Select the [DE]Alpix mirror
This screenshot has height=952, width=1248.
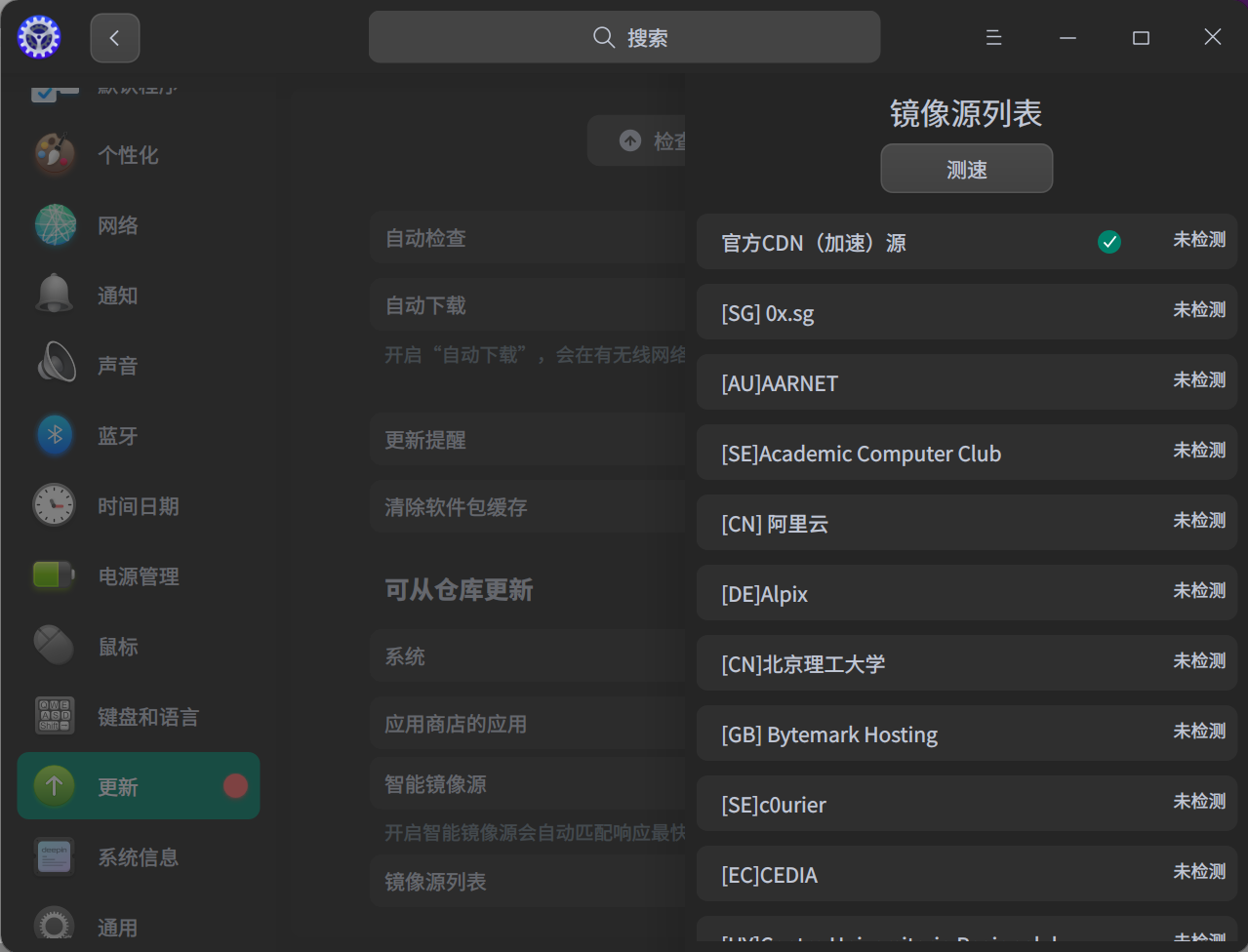967,593
